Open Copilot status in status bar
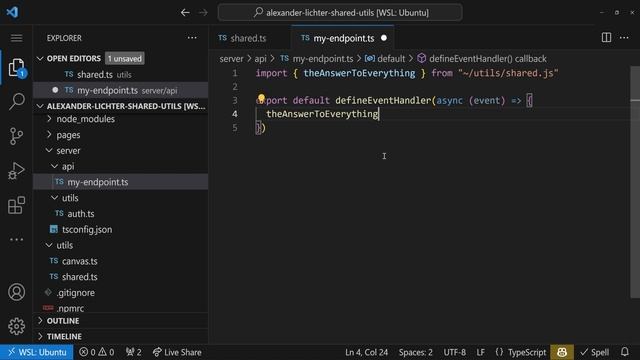 (562, 352)
